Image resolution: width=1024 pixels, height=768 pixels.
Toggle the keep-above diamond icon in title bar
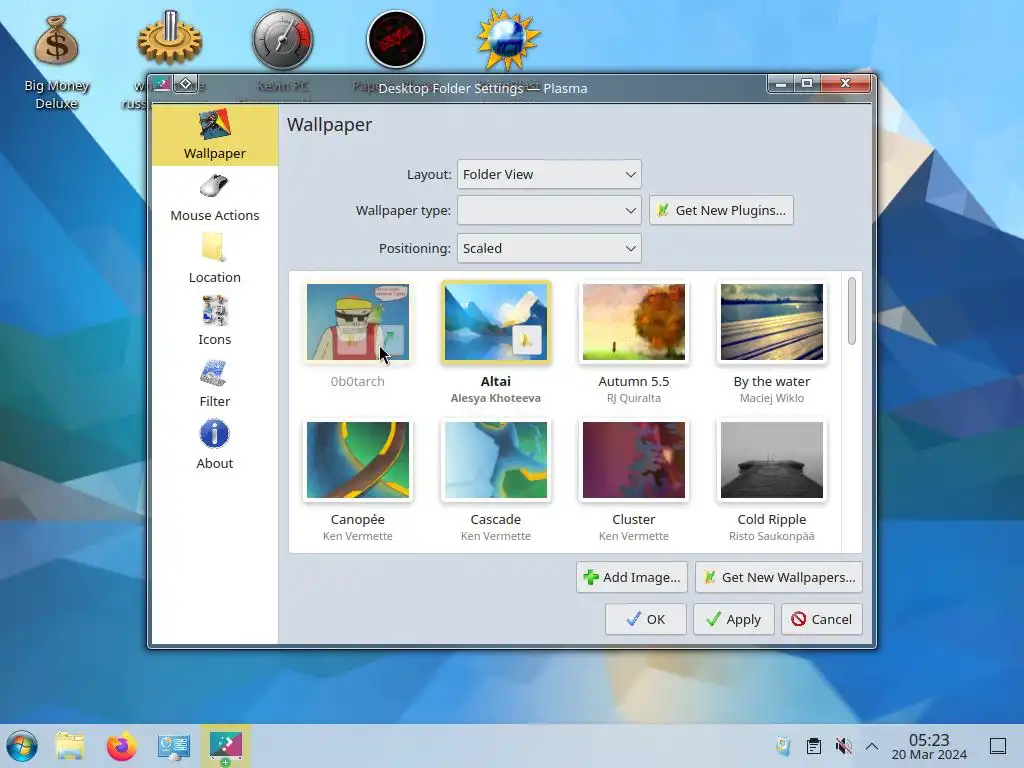185,84
